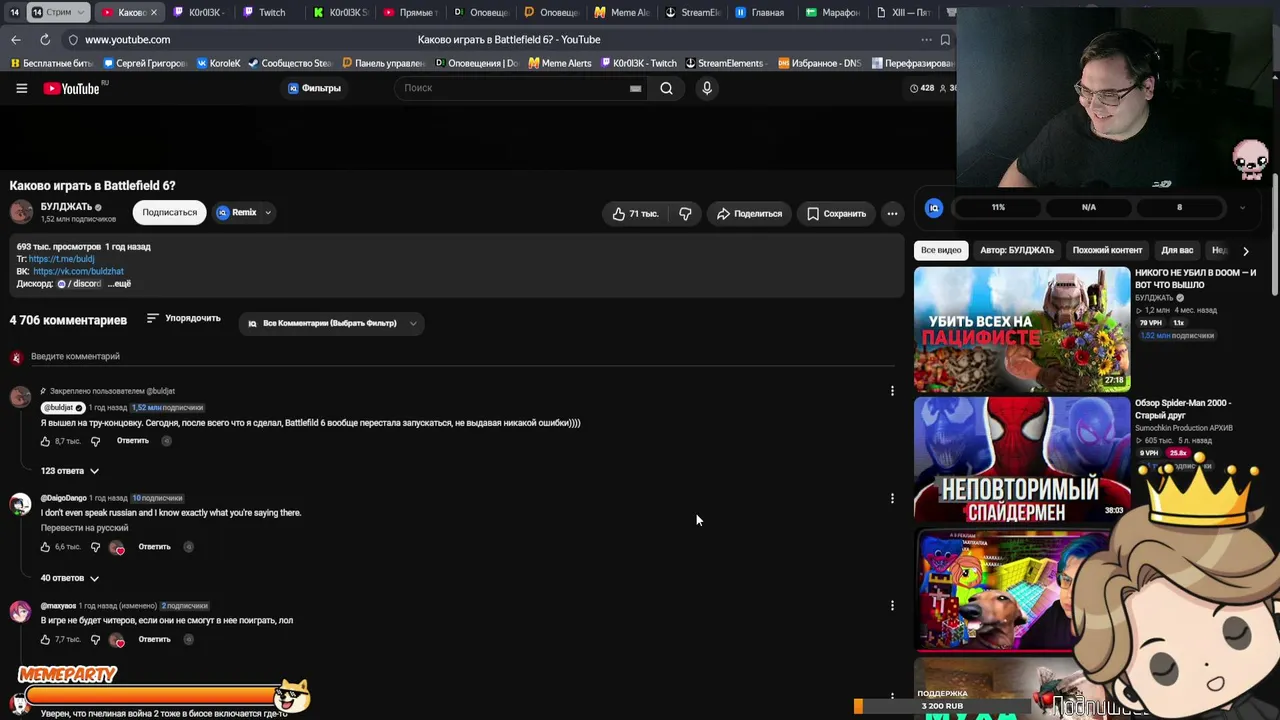Viewport: 1280px width, 720px height.
Task: Open the YouTube hamburger guide menu
Action: click(x=21, y=88)
